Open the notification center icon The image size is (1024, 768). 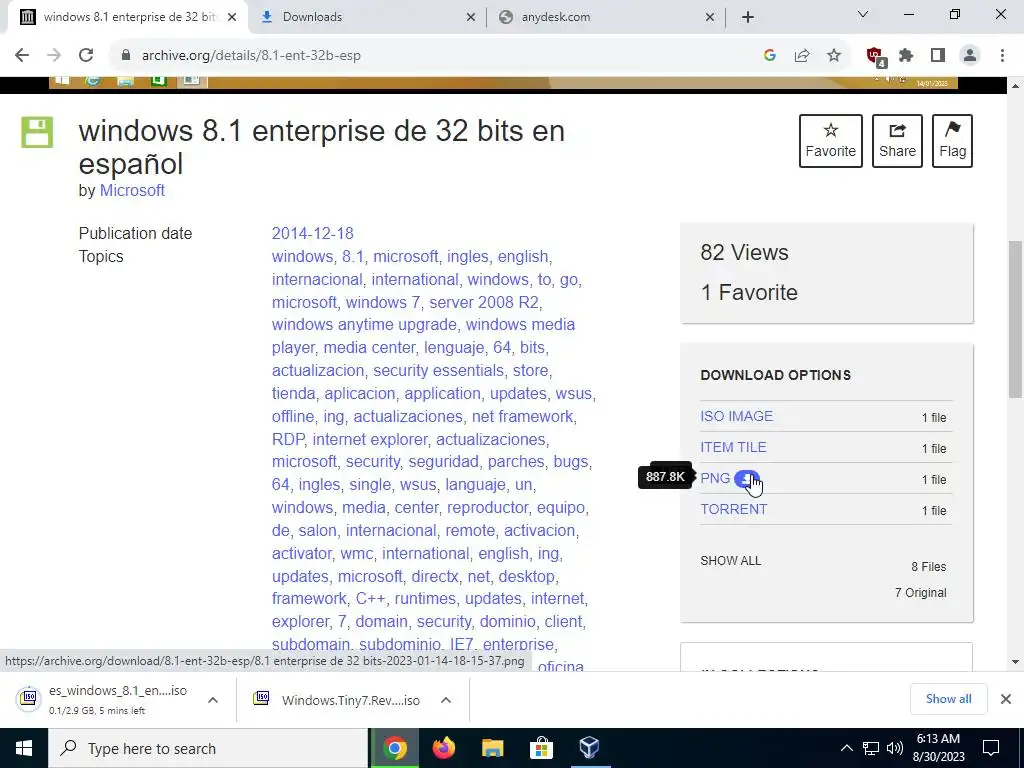(991, 748)
